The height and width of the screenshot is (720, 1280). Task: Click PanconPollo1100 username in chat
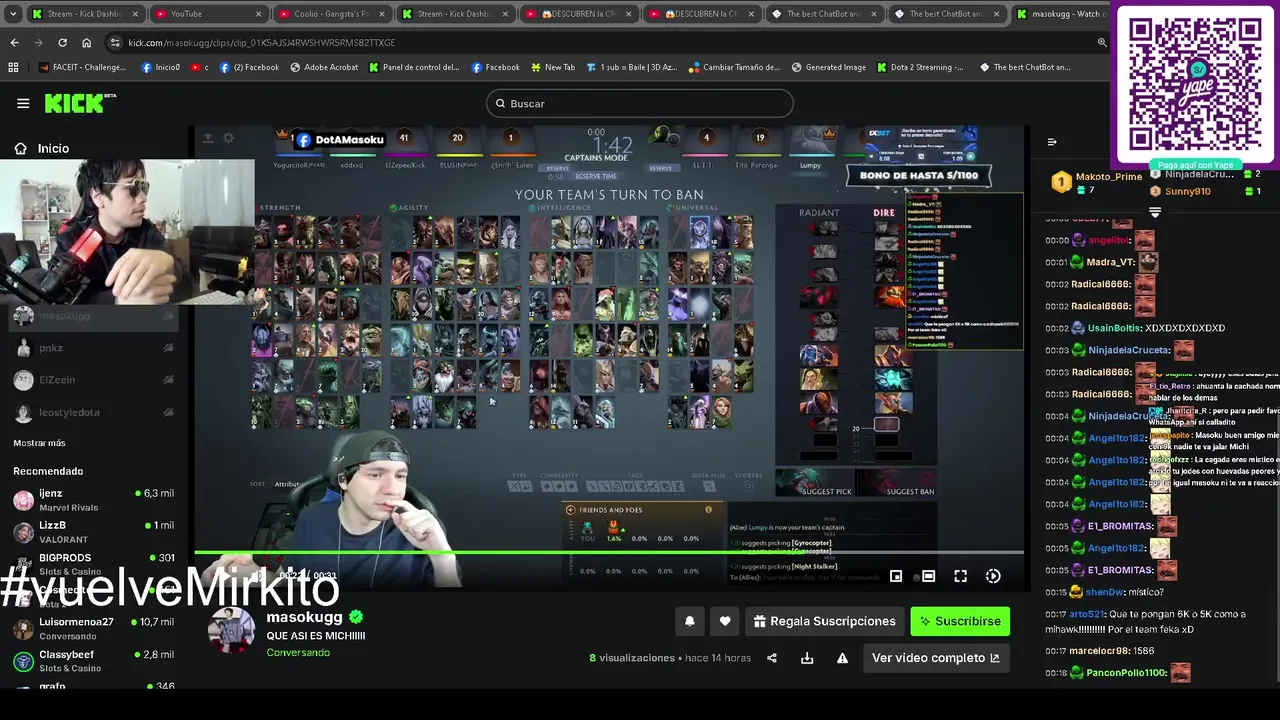pos(1126,673)
